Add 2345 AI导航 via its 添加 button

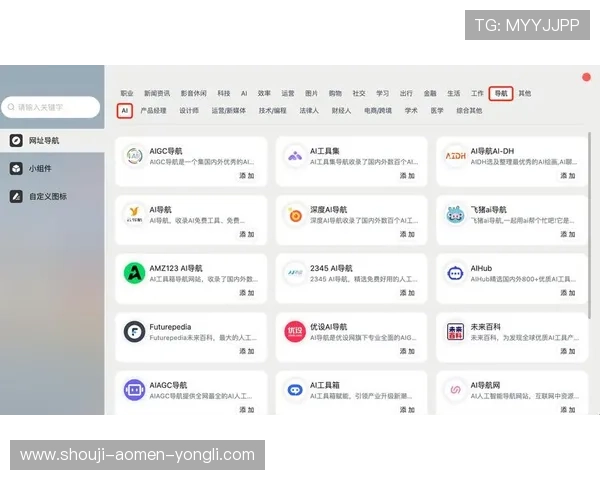click(407, 293)
